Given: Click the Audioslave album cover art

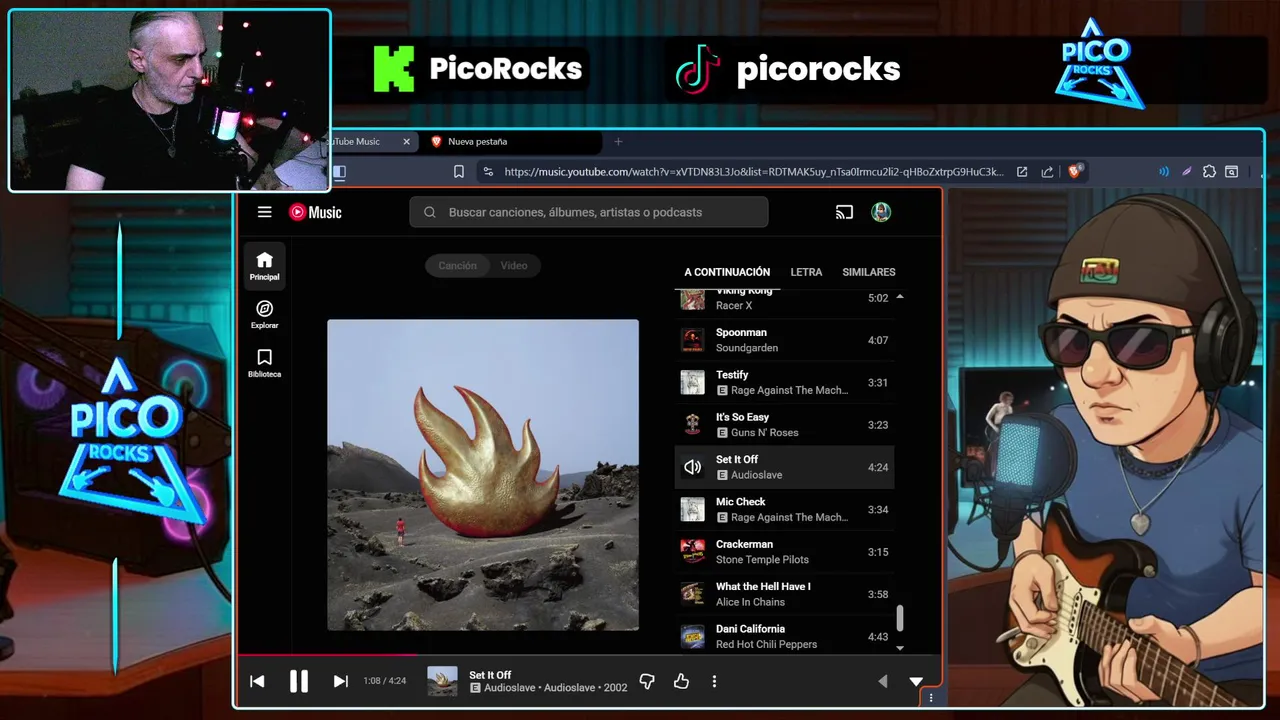Looking at the screenshot, I should point(483,475).
